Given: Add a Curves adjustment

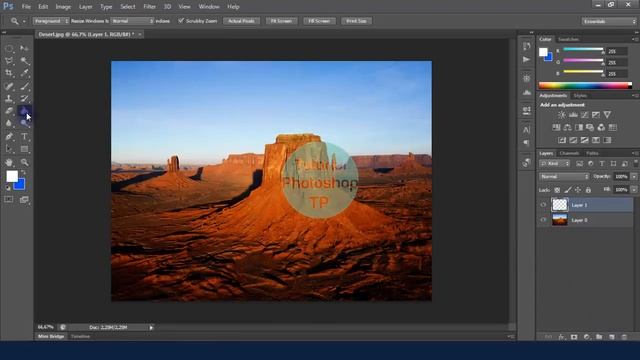Looking at the screenshot, I should [584, 115].
